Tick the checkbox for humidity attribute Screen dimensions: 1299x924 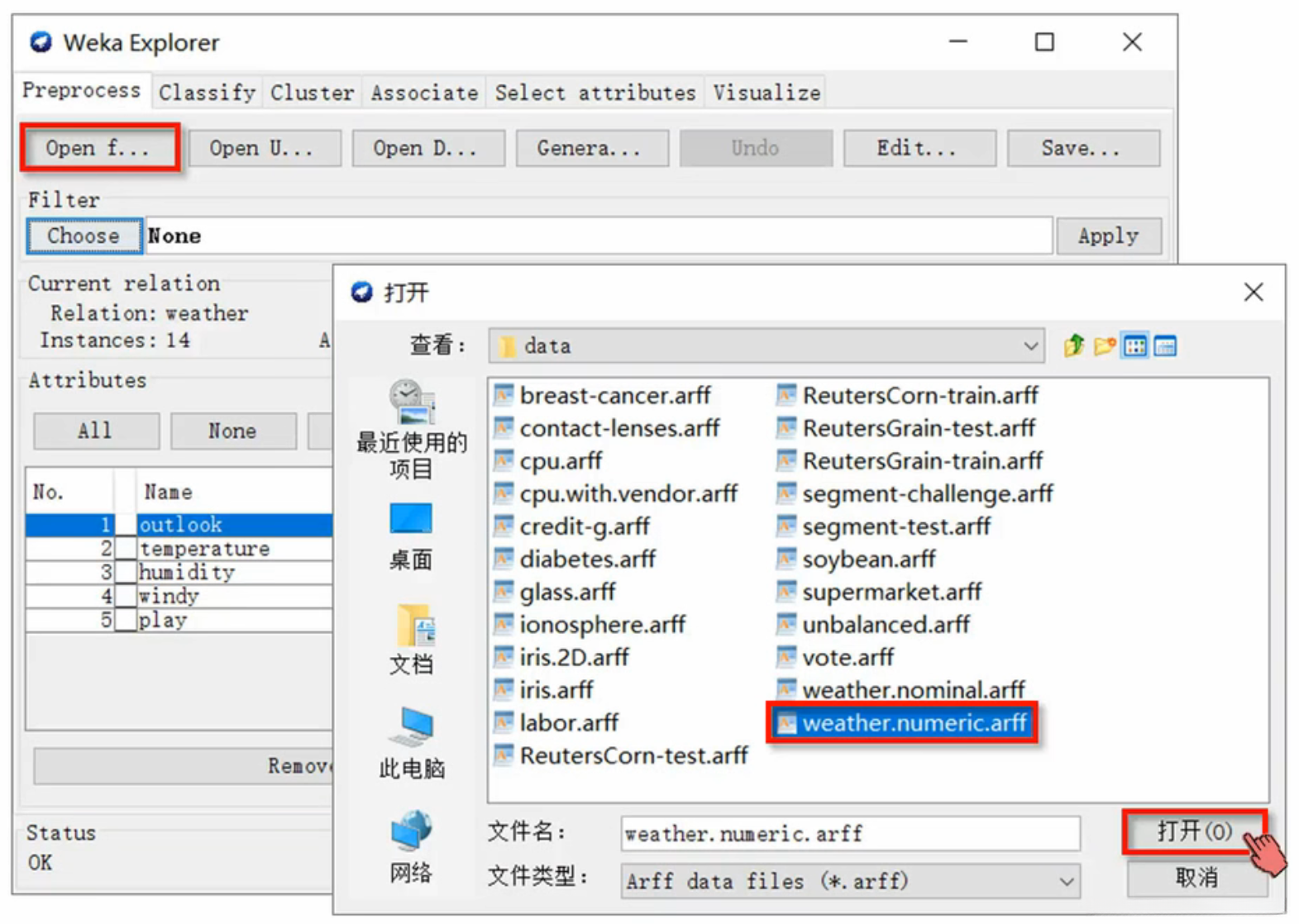coord(126,572)
